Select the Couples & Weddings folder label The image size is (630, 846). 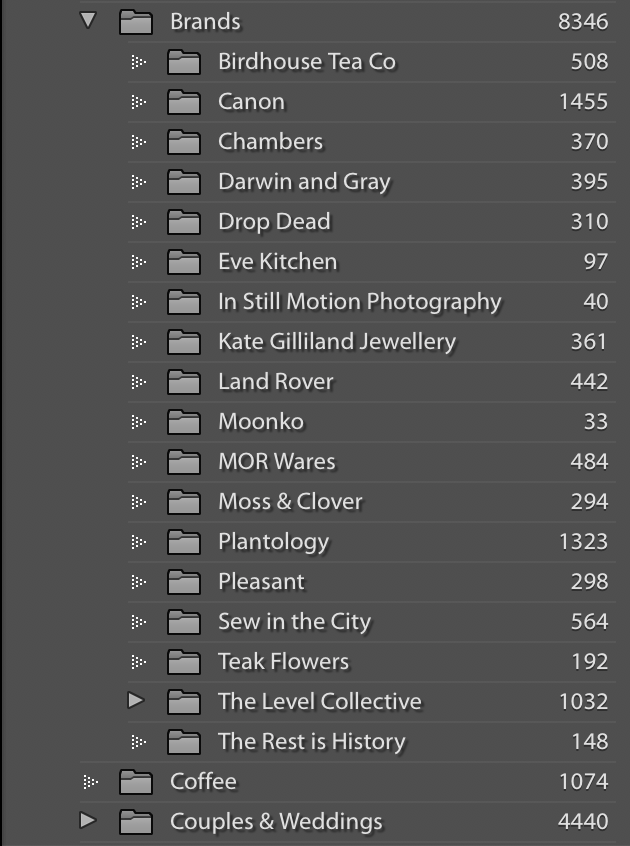point(276,822)
